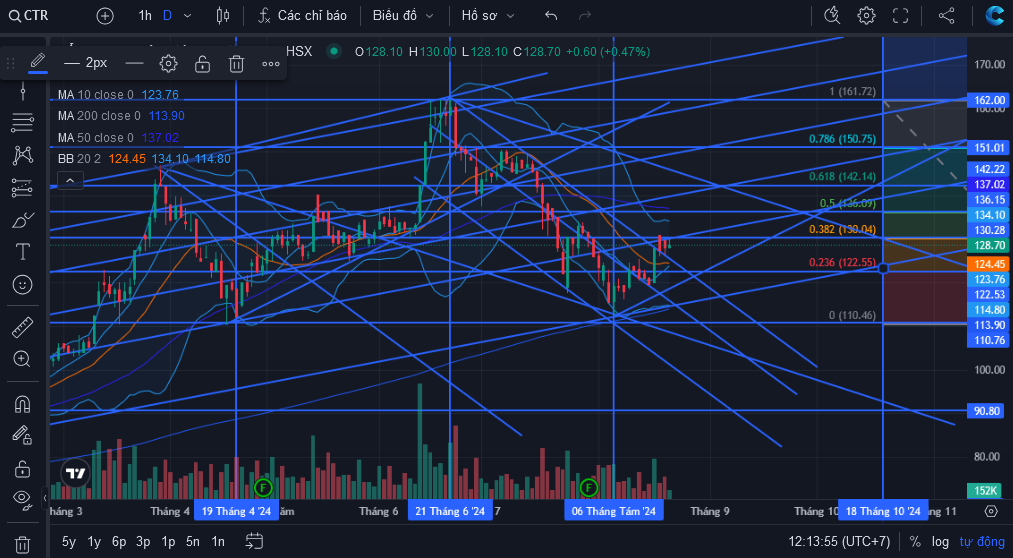The height and width of the screenshot is (558, 1013).
Task: Toggle log scale button
Action: 940,541
